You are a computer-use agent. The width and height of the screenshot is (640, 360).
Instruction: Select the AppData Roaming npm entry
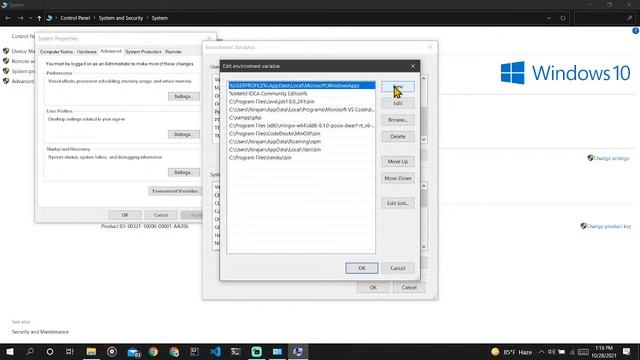[x=302, y=142]
